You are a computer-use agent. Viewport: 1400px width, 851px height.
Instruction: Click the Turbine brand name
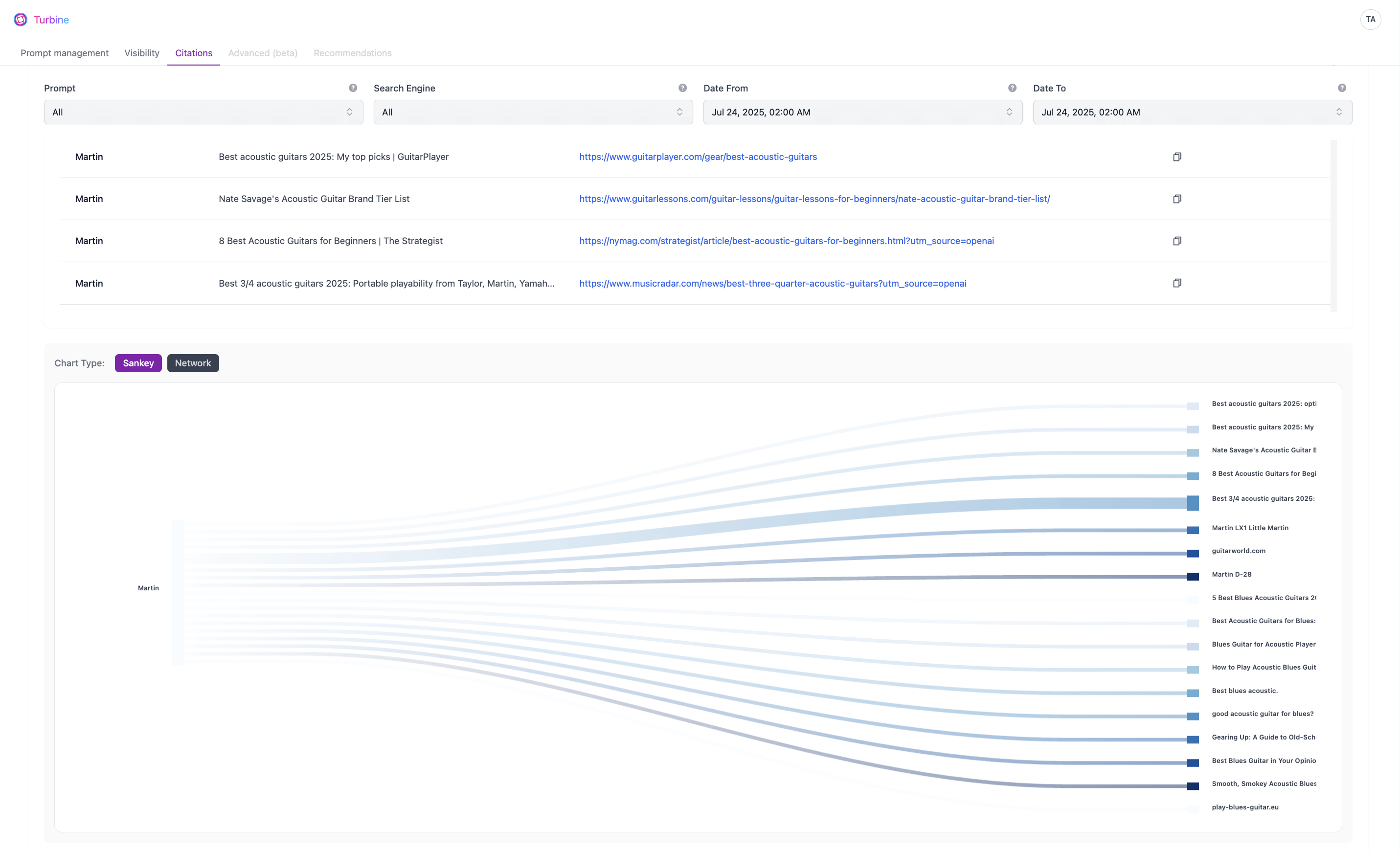(x=51, y=20)
